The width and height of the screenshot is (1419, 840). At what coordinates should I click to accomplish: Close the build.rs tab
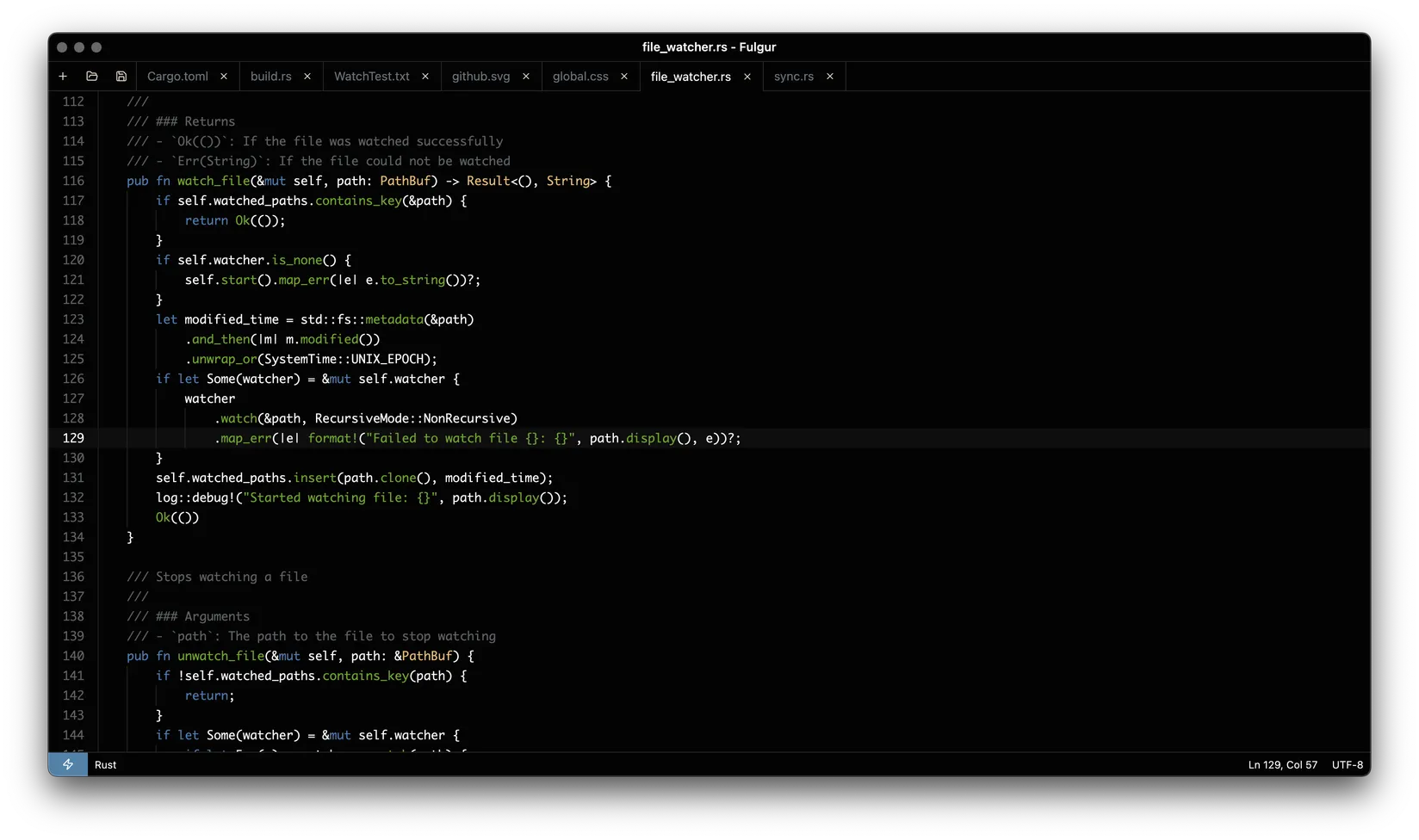coord(307,77)
